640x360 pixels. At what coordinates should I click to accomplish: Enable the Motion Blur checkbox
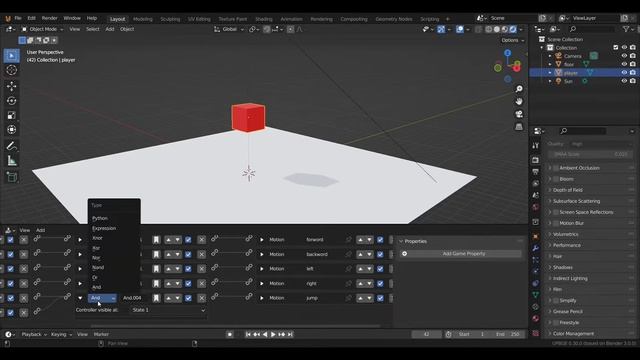tap(556, 223)
